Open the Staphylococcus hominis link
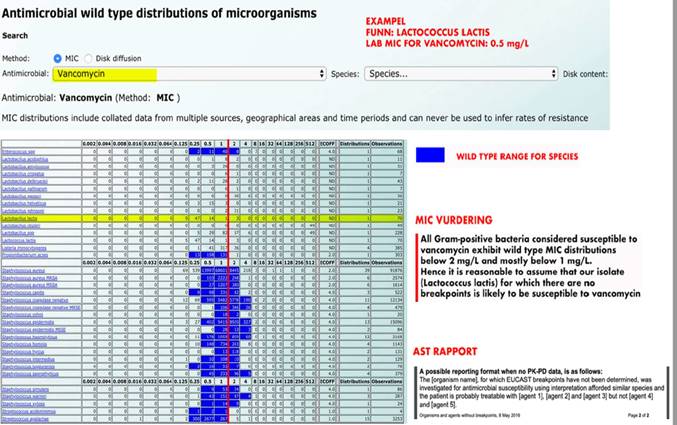The width and height of the screenshot is (677, 425). coord(24,345)
